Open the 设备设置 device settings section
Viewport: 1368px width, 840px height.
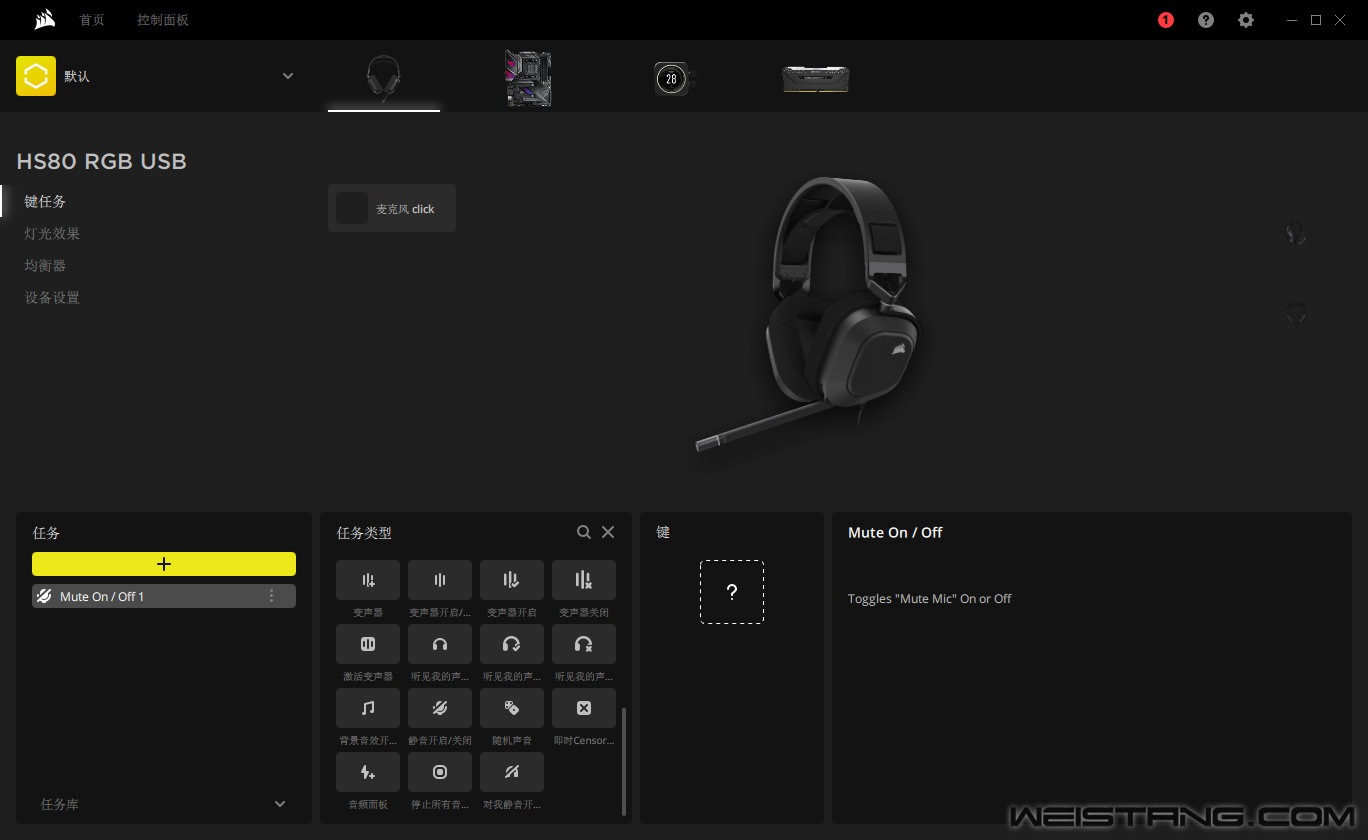tap(52, 297)
